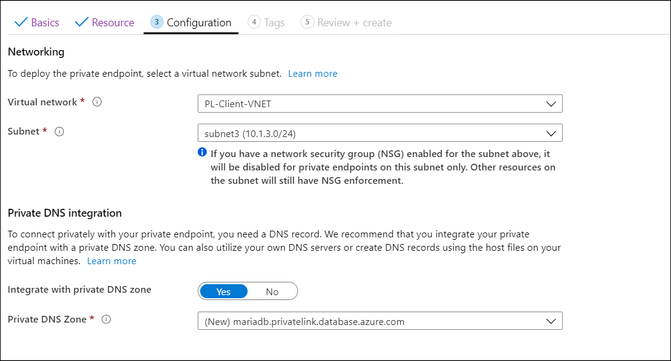The height and width of the screenshot is (361, 671).
Task: Expand the Subnet dropdown showing subnet3
Action: [380, 133]
